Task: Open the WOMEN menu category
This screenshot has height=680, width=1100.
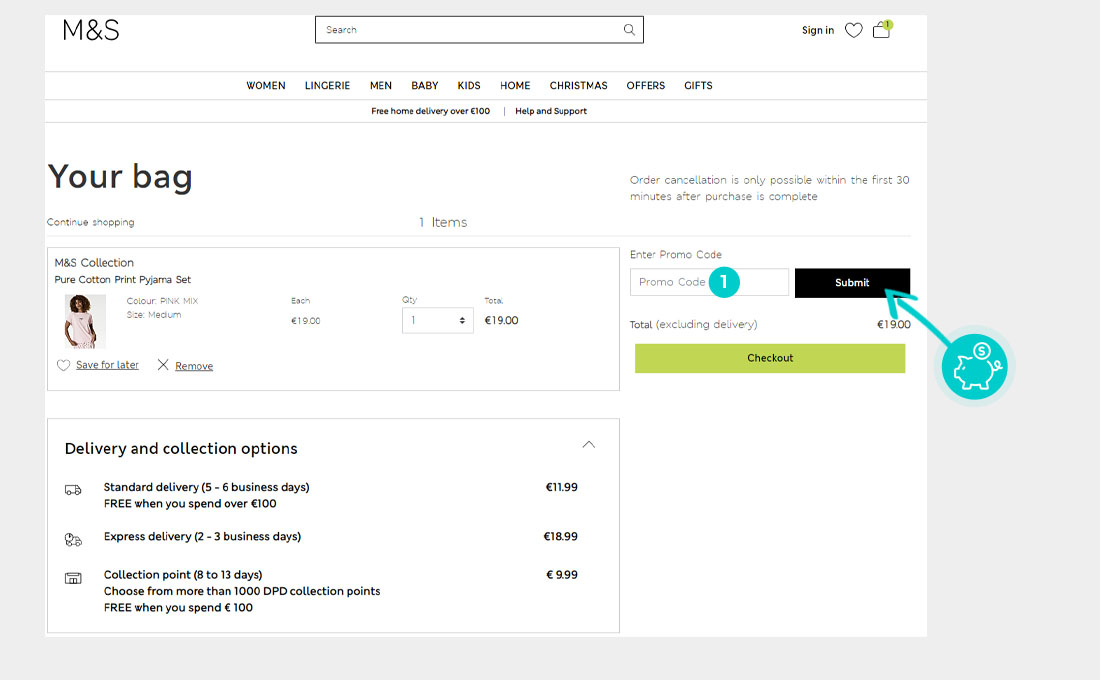Action: click(266, 86)
